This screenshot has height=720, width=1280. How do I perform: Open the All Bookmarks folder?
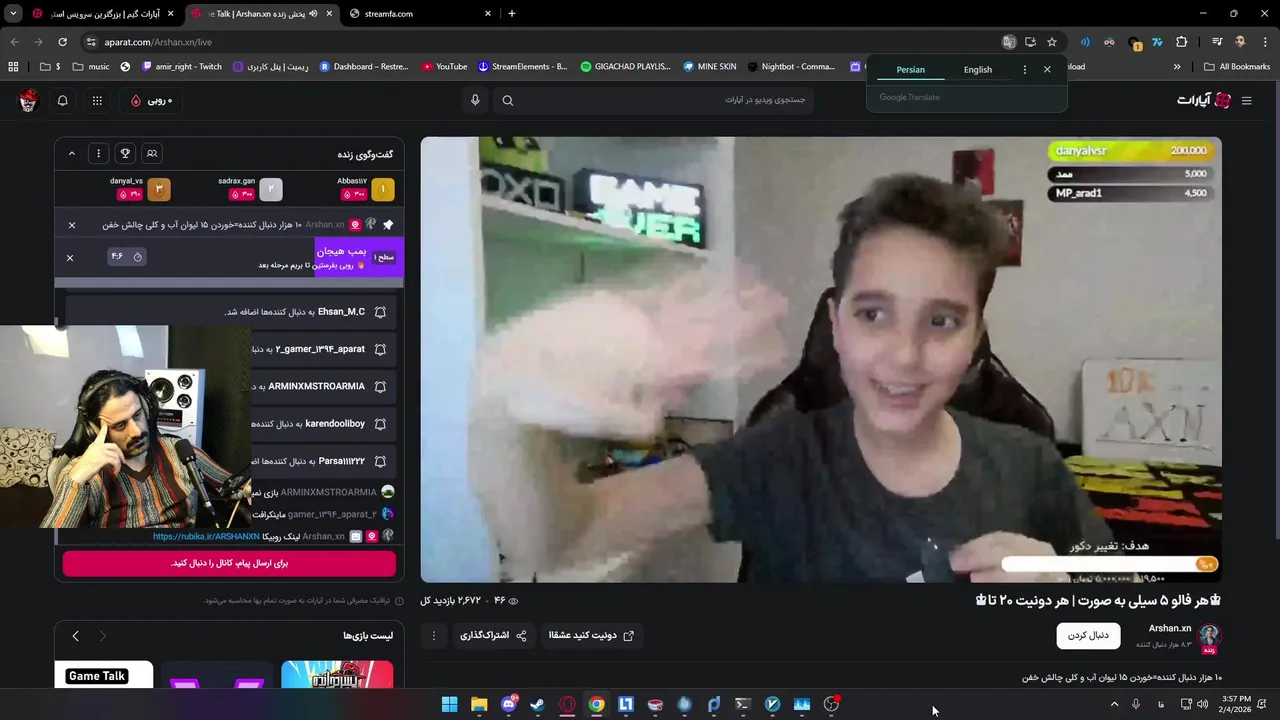[x=1237, y=67]
